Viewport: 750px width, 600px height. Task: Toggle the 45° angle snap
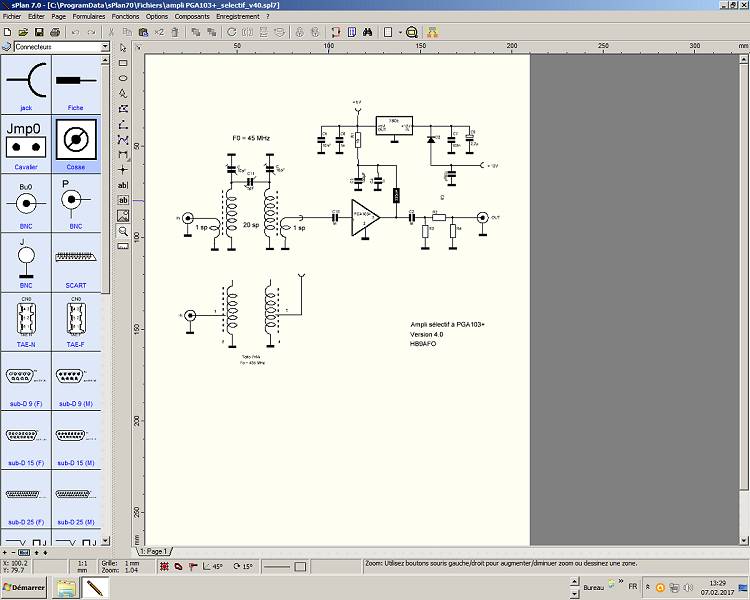click(x=213, y=567)
